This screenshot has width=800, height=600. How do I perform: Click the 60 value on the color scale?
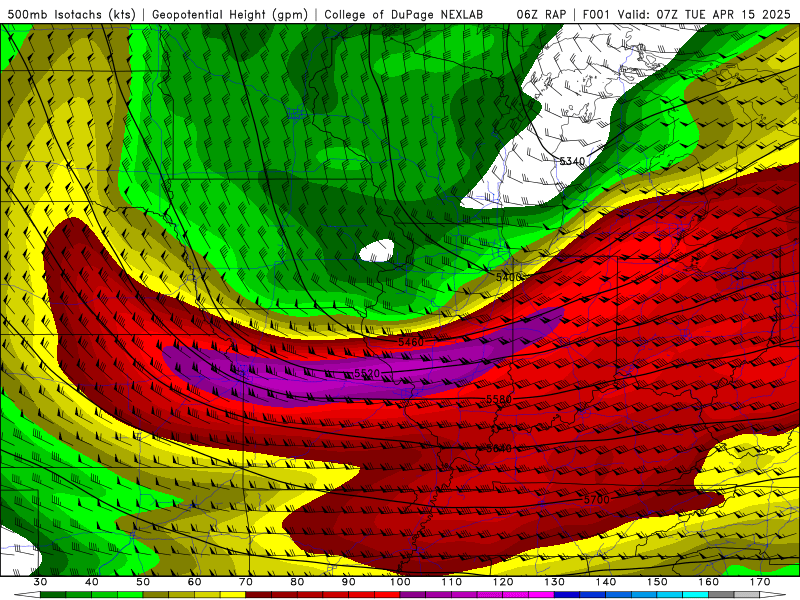(x=194, y=582)
